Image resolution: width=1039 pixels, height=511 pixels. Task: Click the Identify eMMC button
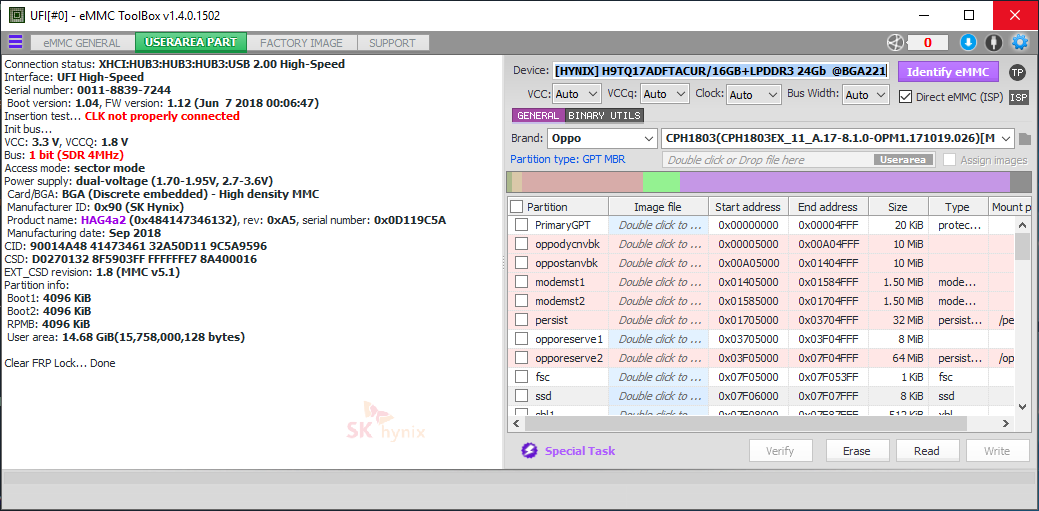coord(948,72)
